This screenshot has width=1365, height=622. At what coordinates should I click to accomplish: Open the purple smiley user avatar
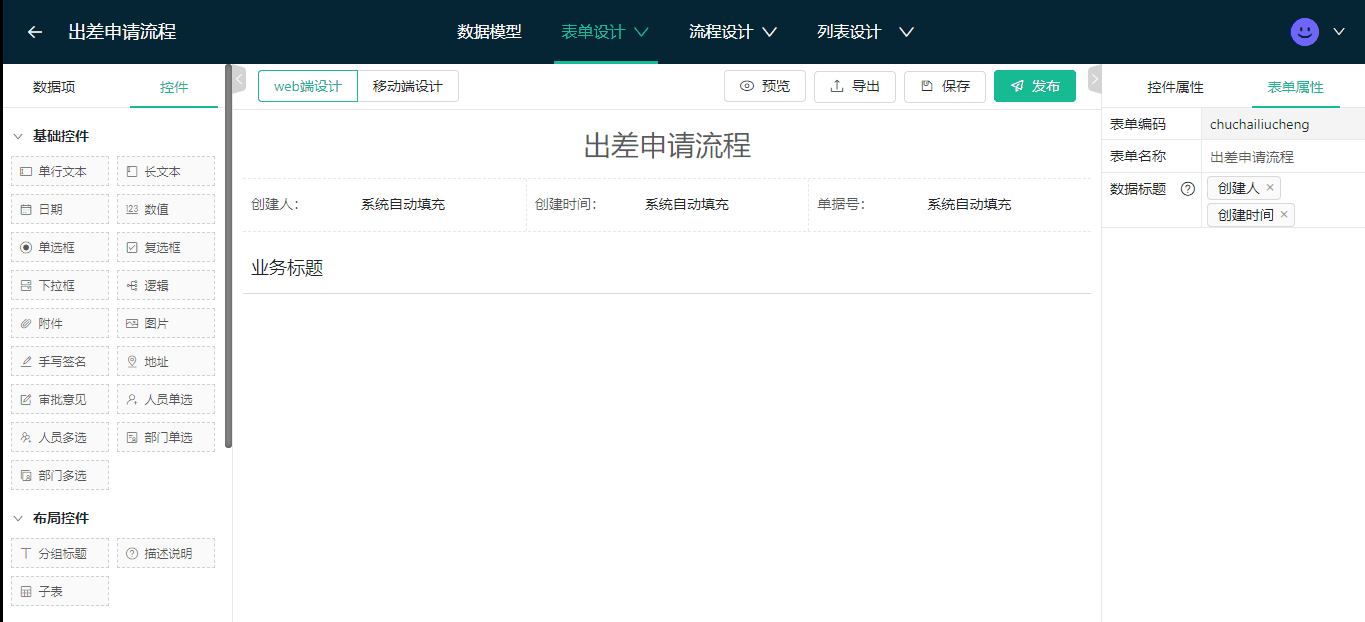pos(1304,32)
